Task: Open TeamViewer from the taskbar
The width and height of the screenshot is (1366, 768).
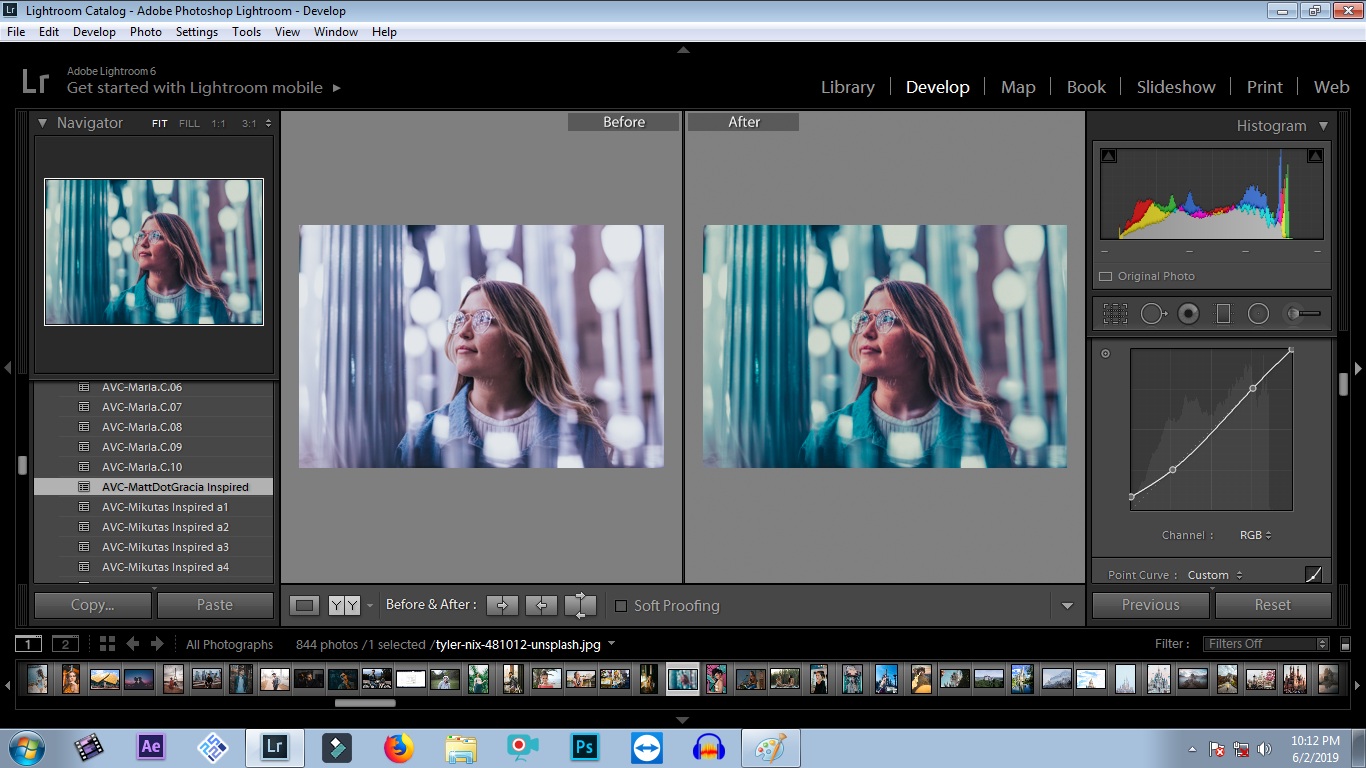Action: (646, 746)
